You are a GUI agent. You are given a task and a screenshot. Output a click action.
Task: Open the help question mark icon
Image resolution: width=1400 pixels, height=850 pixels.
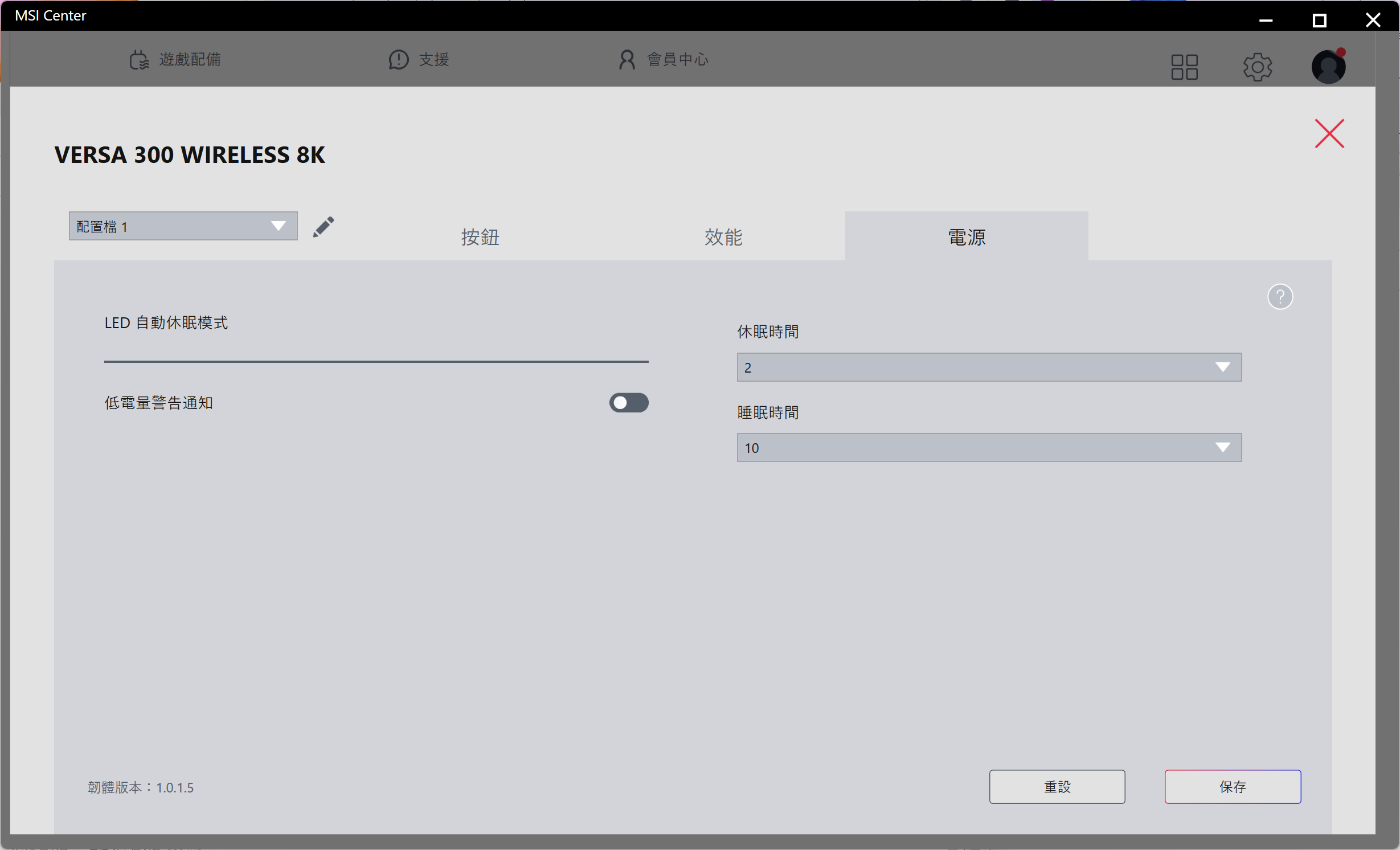pyautogui.click(x=1280, y=297)
